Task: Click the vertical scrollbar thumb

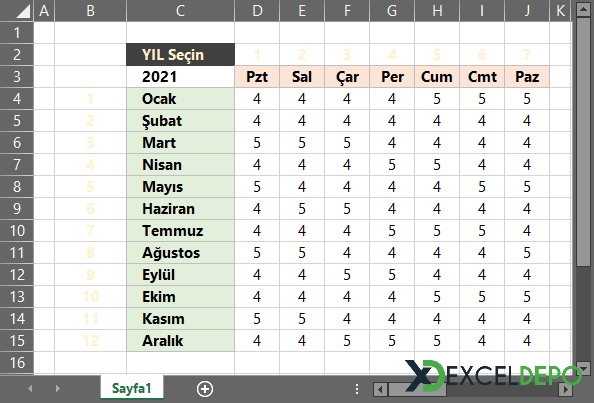Action: (x=583, y=142)
